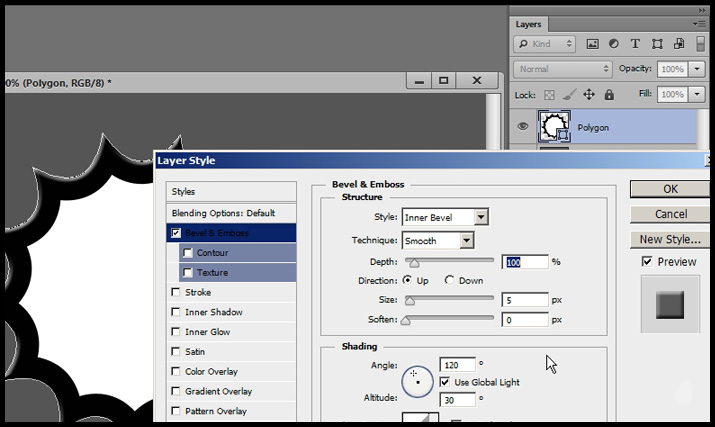Click the smart object filter icon
Viewport: 715px width, 427px height.
[x=679, y=44]
